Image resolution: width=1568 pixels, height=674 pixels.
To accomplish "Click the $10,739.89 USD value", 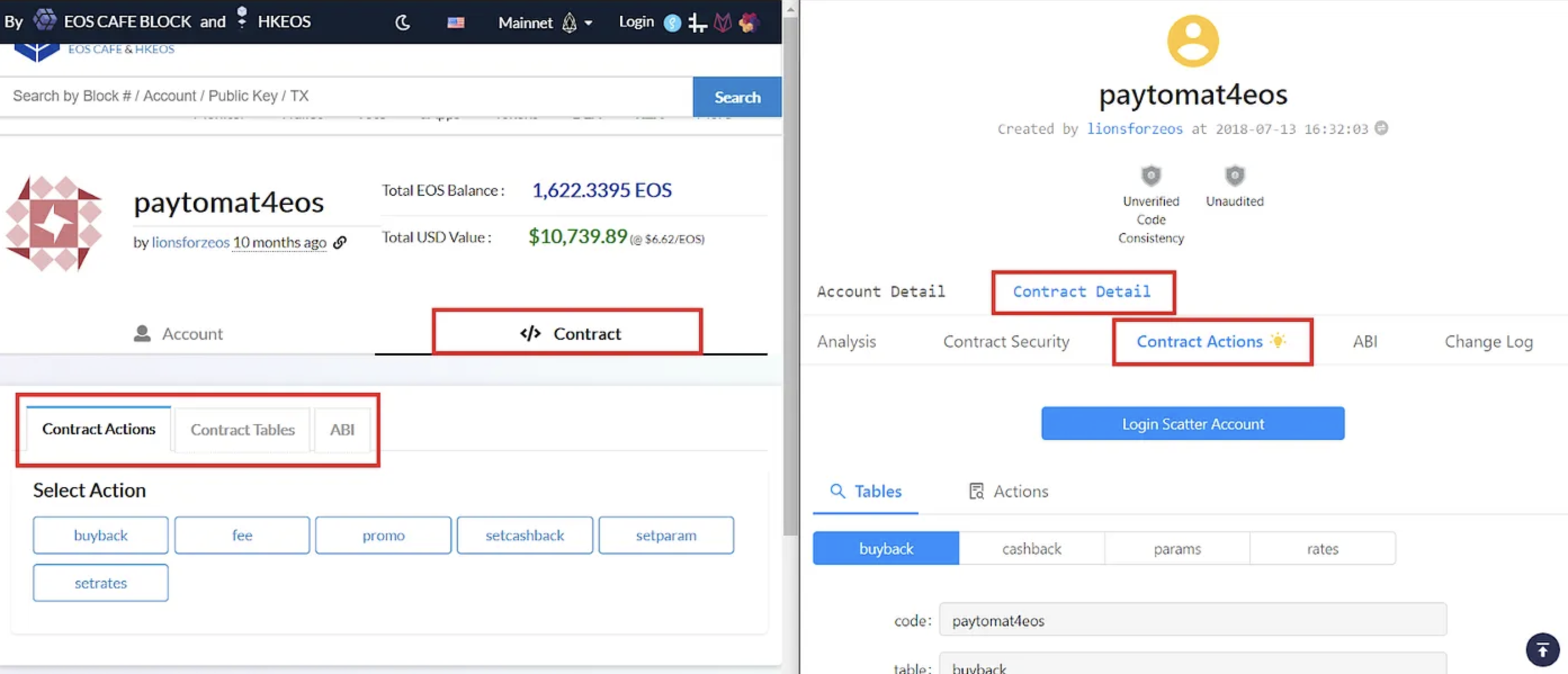I will (577, 236).
